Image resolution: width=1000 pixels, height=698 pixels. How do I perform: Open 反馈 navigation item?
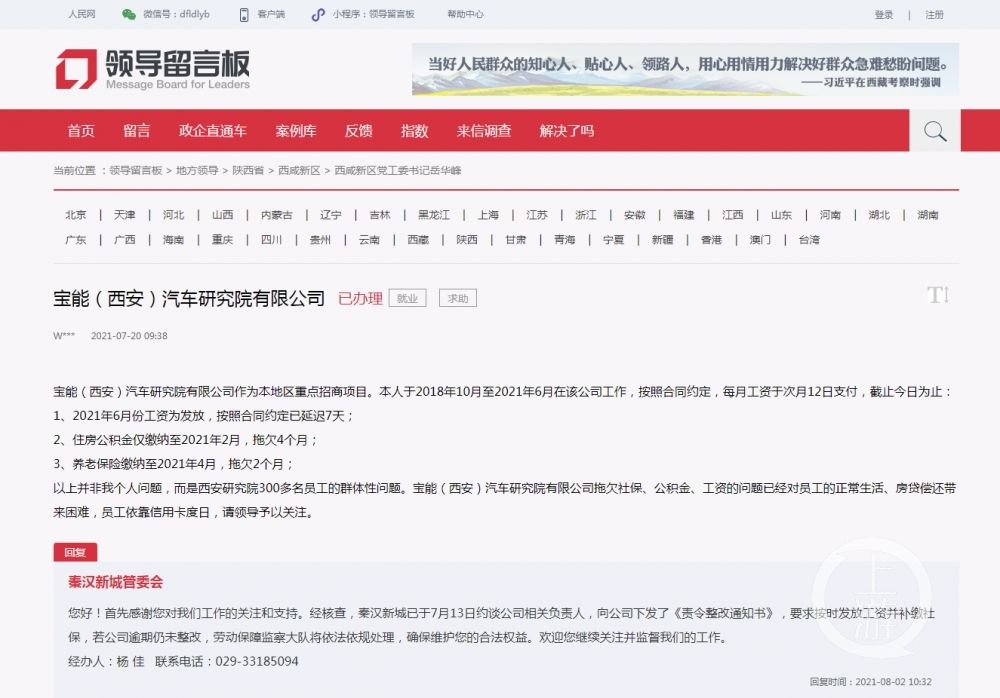pyautogui.click(x=358, y=131)
